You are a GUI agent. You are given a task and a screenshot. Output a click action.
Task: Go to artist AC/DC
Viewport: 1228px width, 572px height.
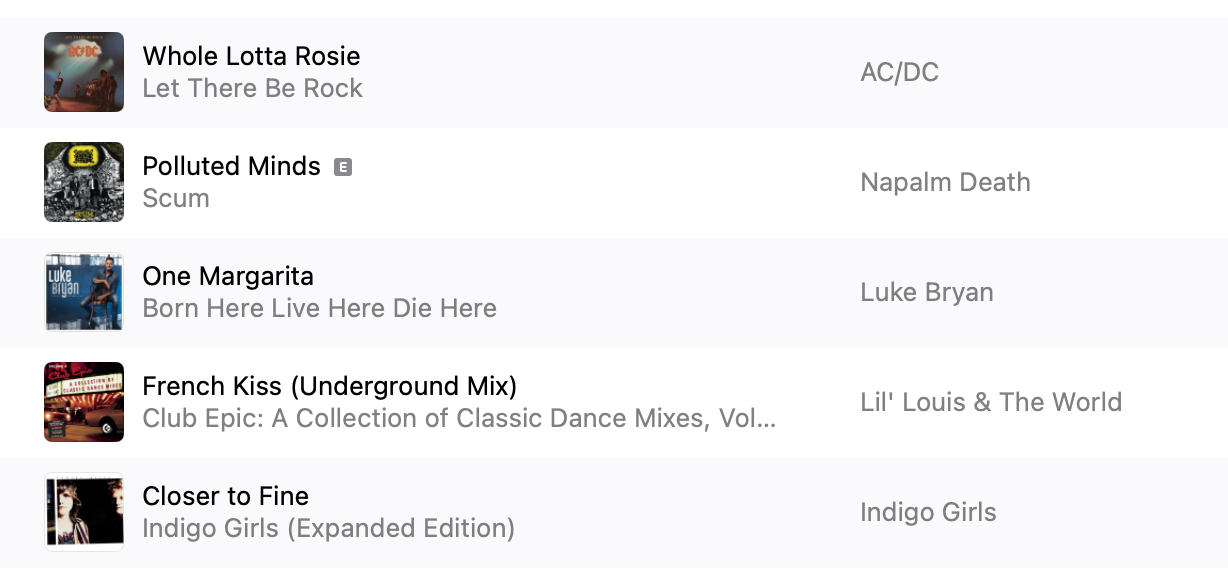pyautogui.click(x=899, y=72)
